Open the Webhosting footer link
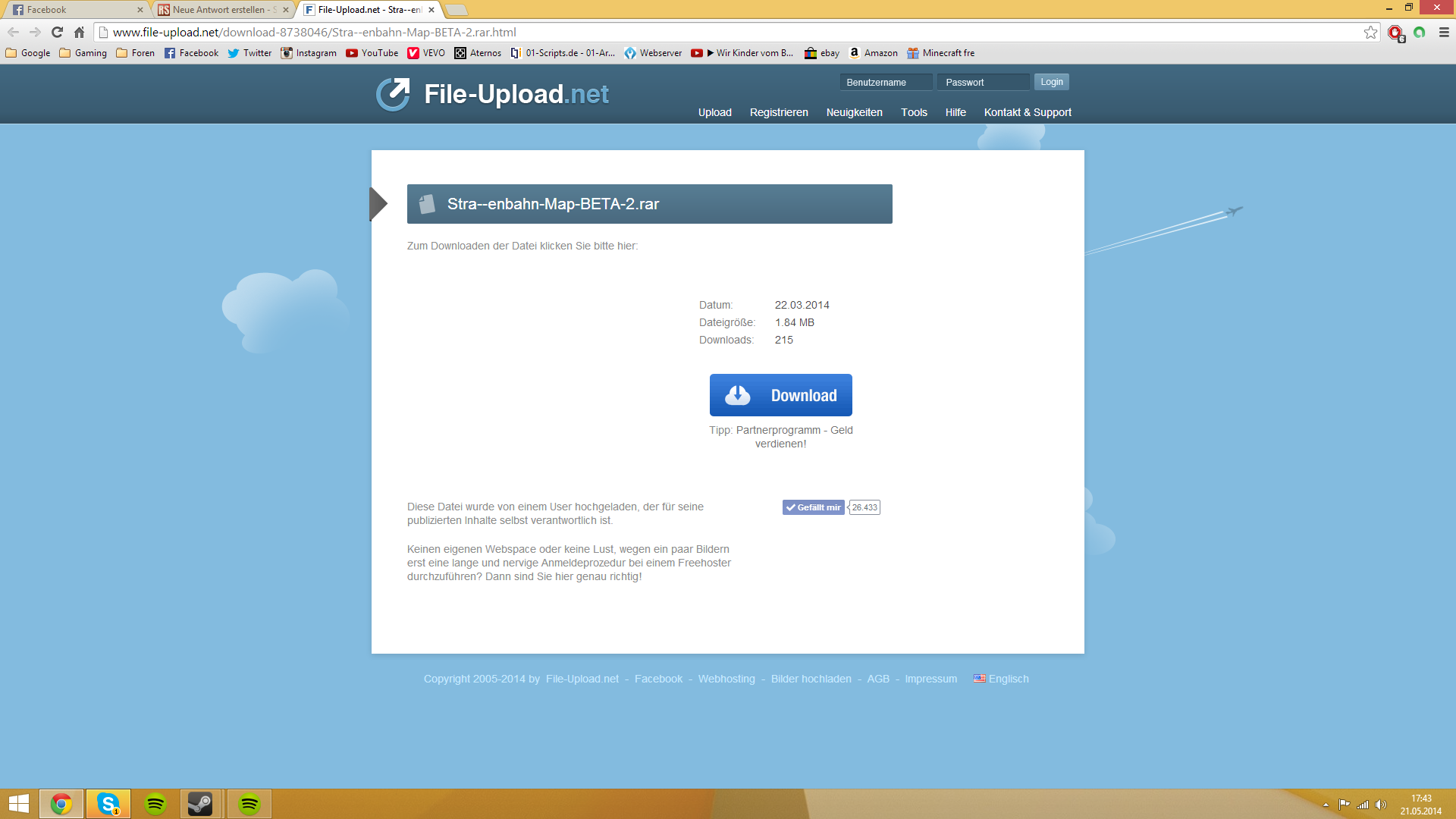Image resolution: width=1456 pixels, height=819 pixels. [x=726, y=679]
